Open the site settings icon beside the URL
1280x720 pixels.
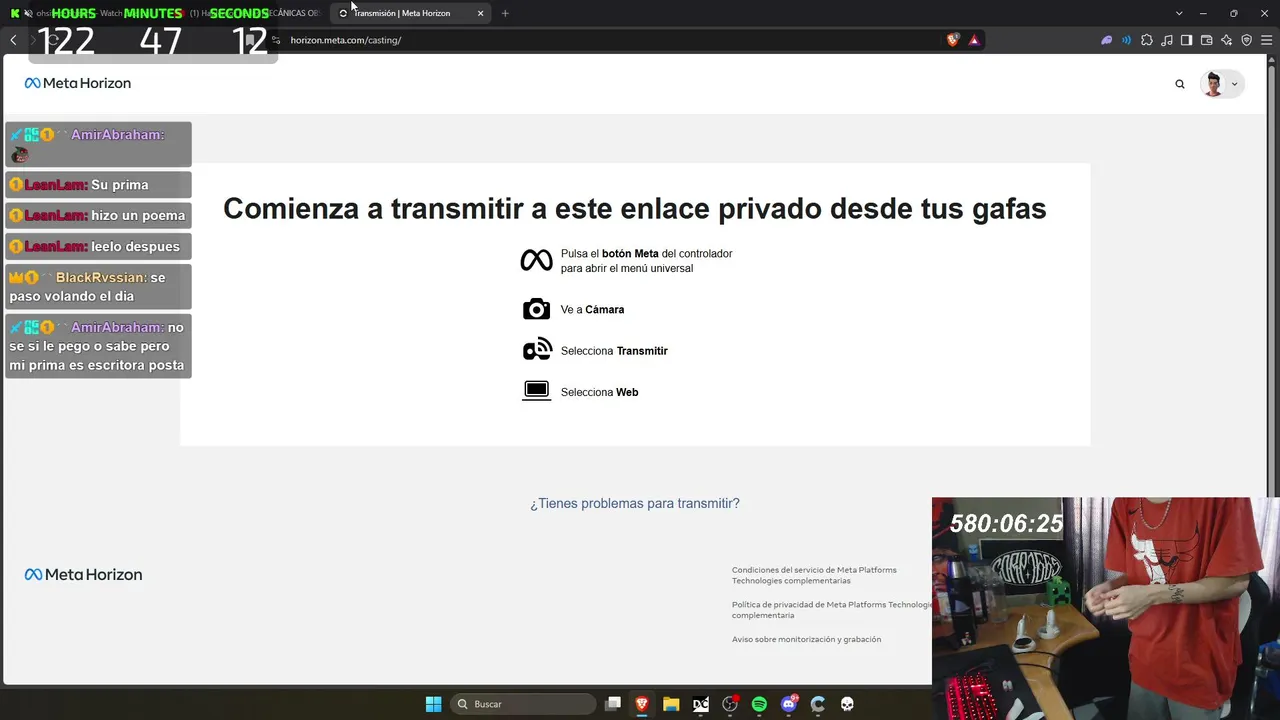(276, 40)
